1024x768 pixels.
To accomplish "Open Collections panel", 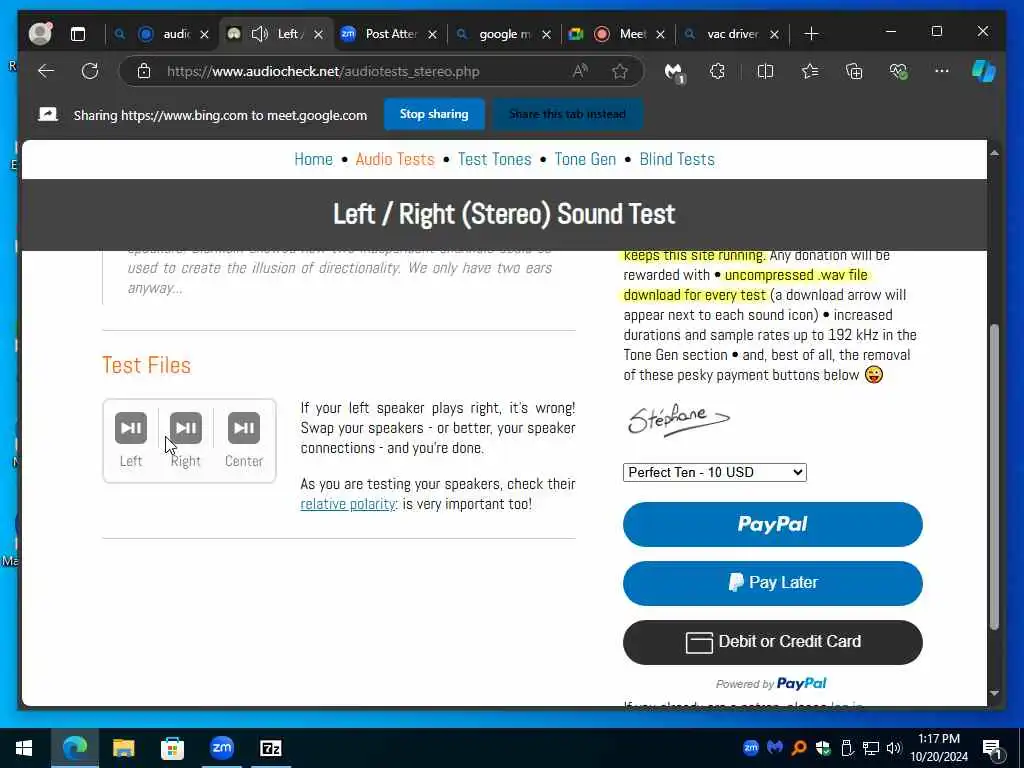I will (854, 71).
